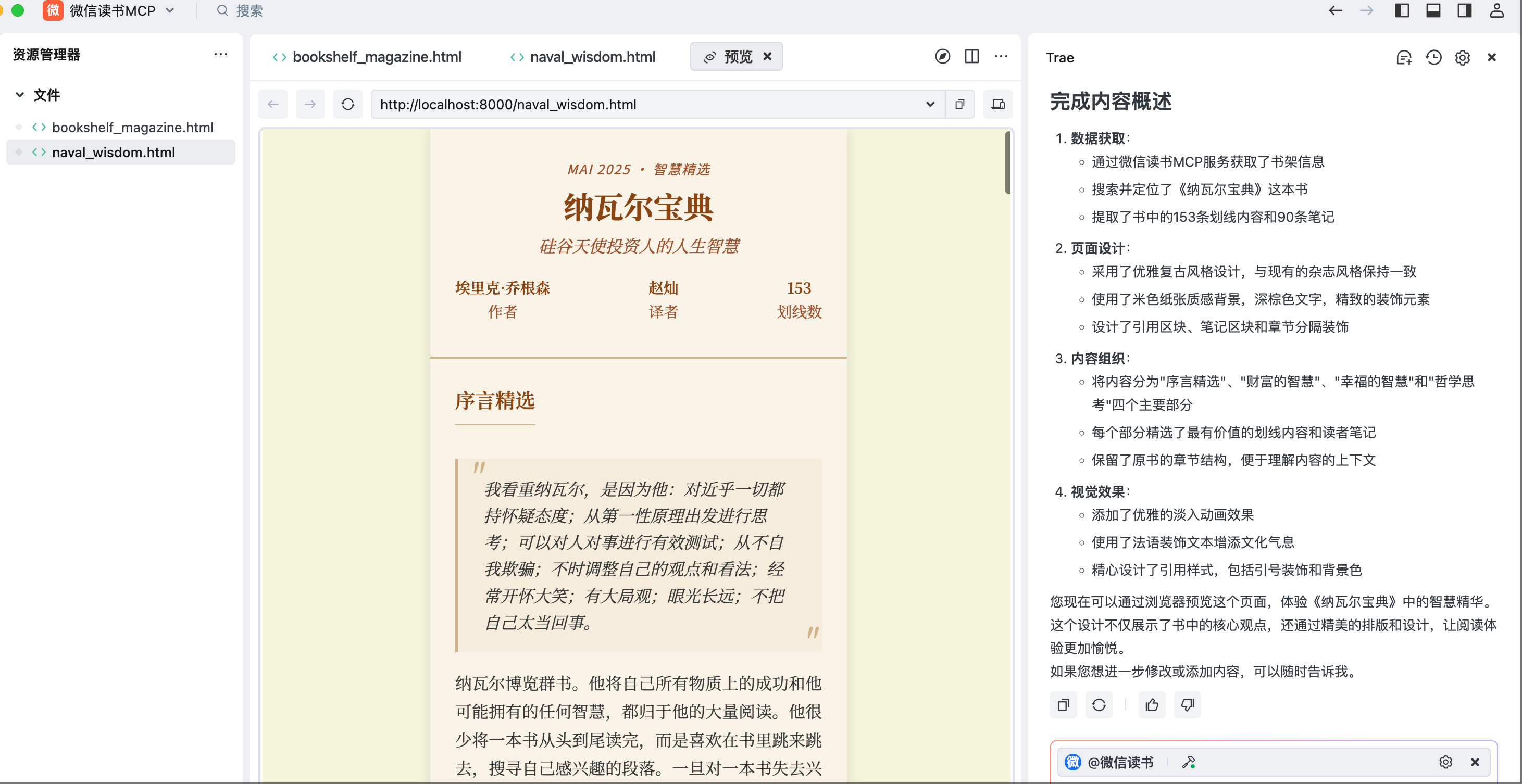This screenshot has width=1522, height=784.
Task: Open bookshelf_magazine.html in file tree
Action: point(132,127)
